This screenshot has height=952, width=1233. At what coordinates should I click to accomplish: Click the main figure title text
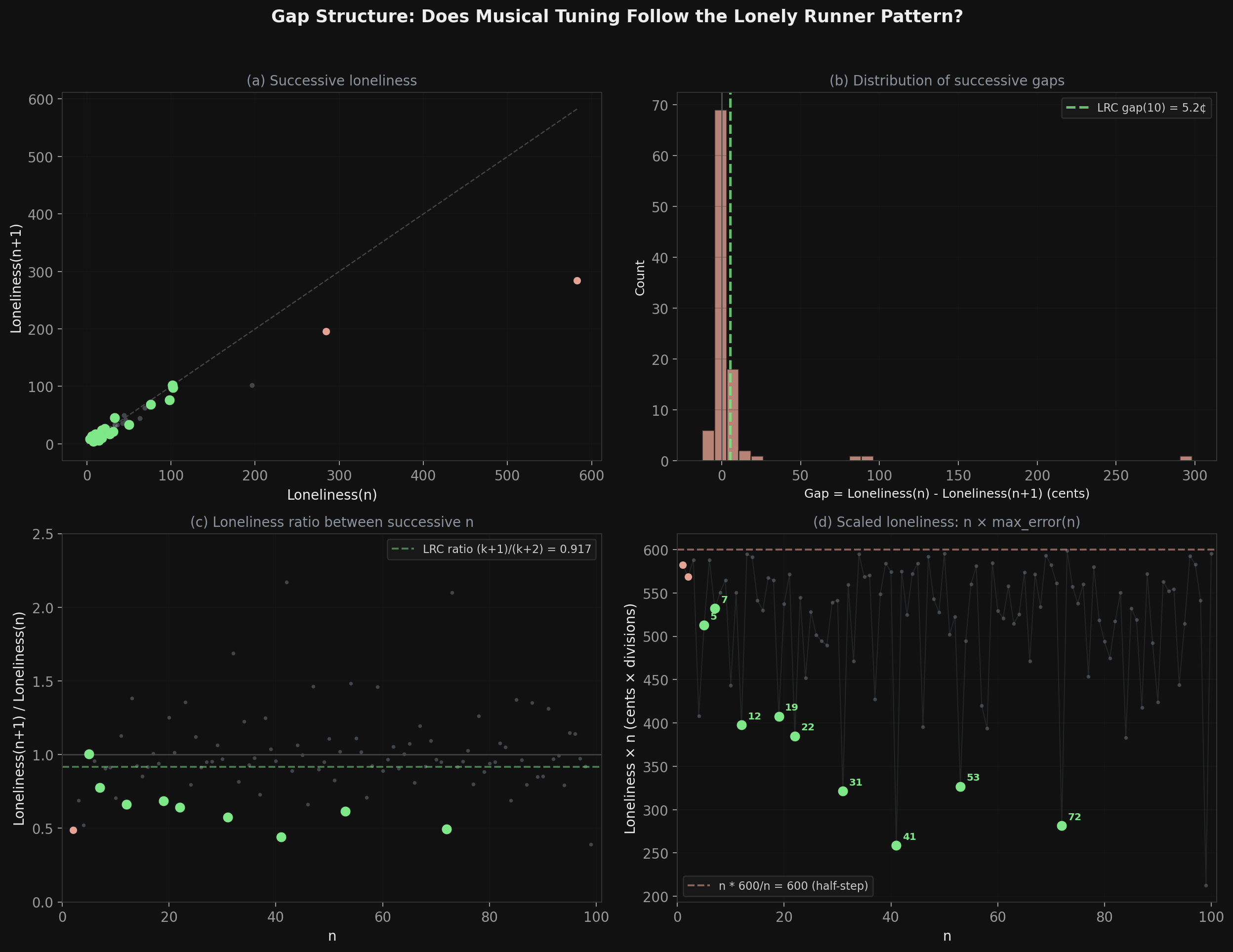coord(616,16)
